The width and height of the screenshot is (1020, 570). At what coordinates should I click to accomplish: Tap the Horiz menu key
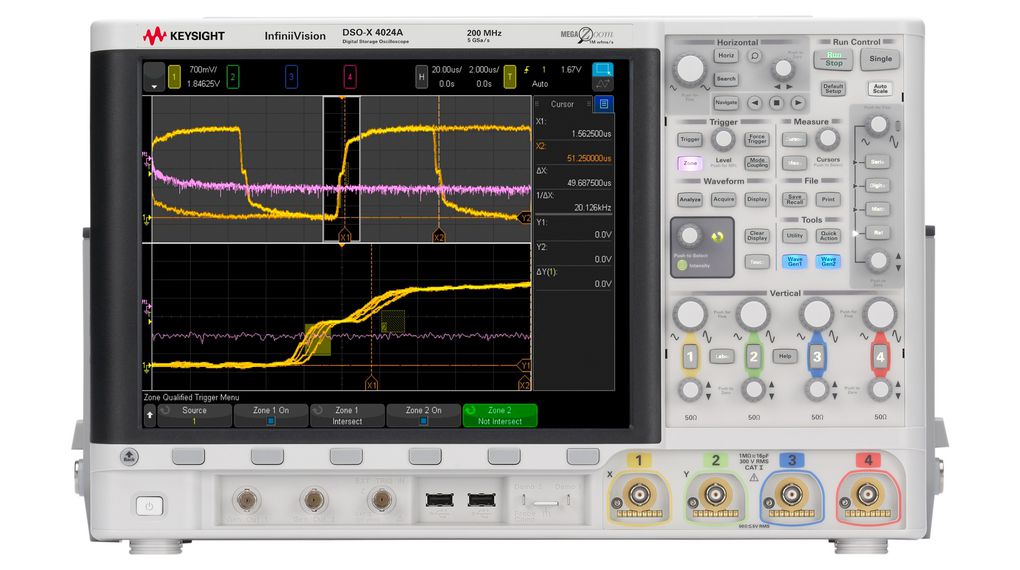click(x=726, y=56)
